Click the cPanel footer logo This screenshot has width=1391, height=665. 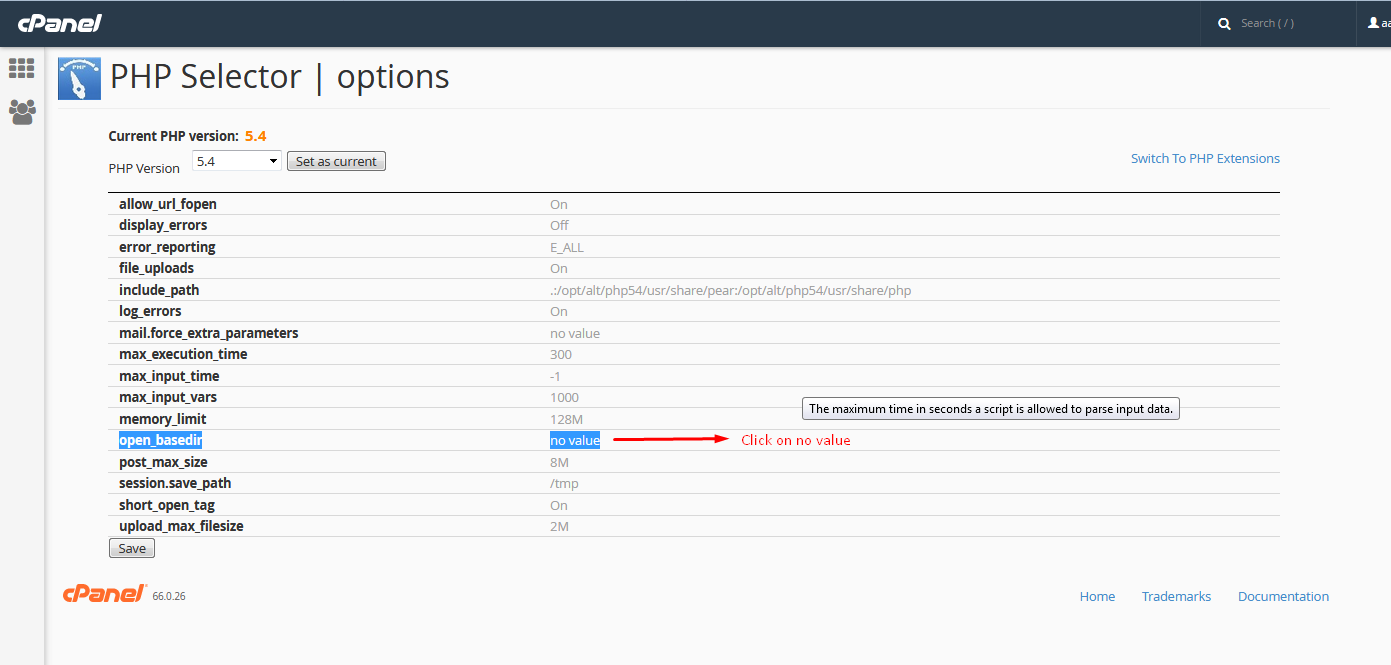pos(105,594)
